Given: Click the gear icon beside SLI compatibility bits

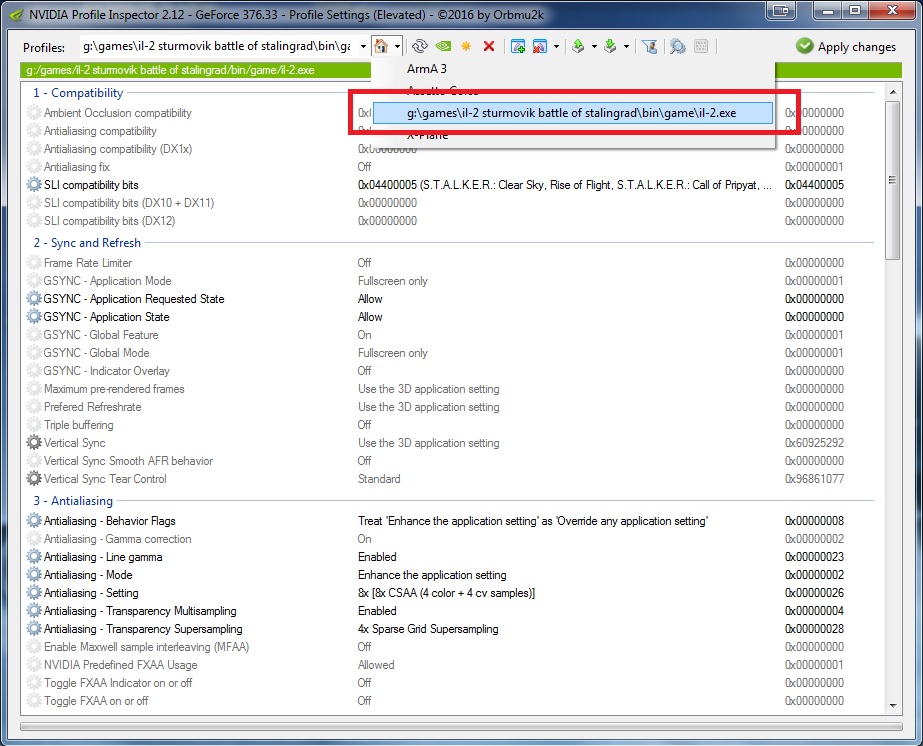Looking at the screenshot, I should [x=34, y=185].
